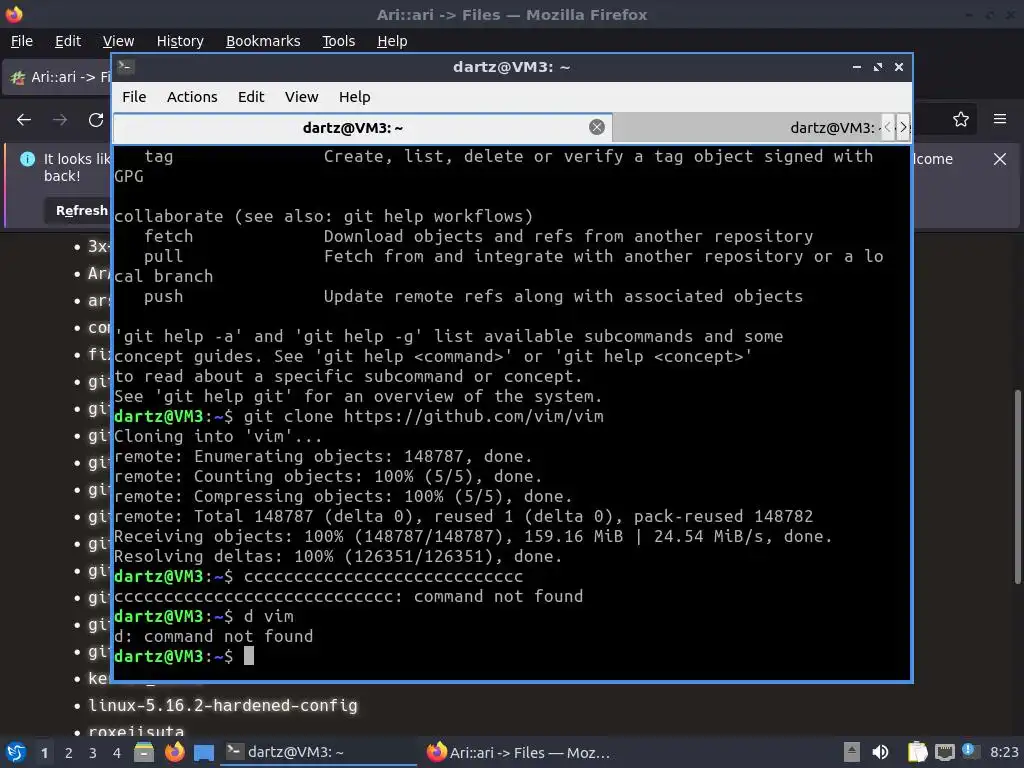Bookmark this page with the star
This screenshot has height=768, width=1024.
[961, 120]
